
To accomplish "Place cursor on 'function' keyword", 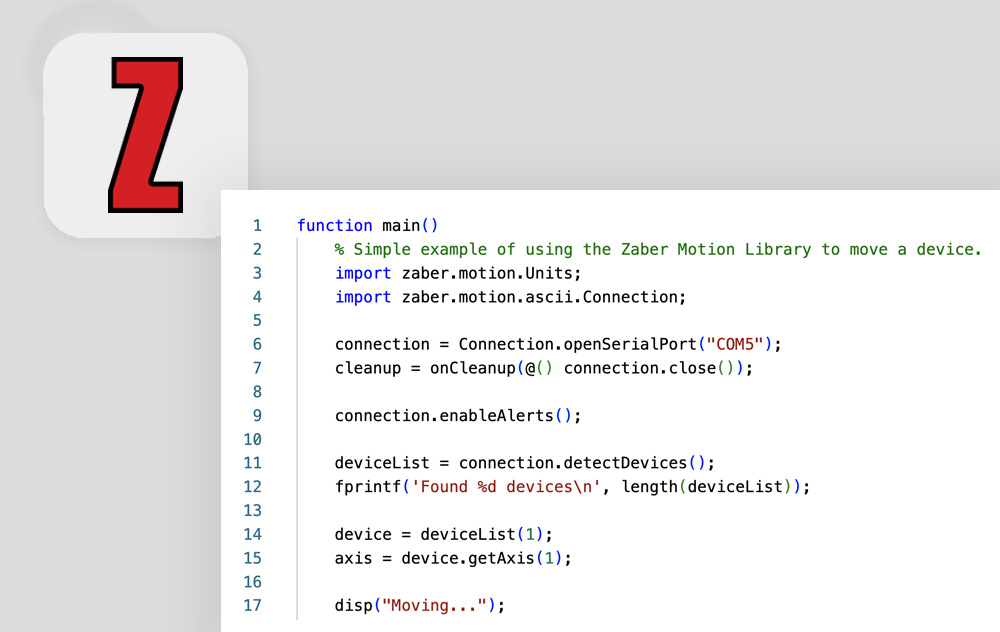I will point(335,226).
